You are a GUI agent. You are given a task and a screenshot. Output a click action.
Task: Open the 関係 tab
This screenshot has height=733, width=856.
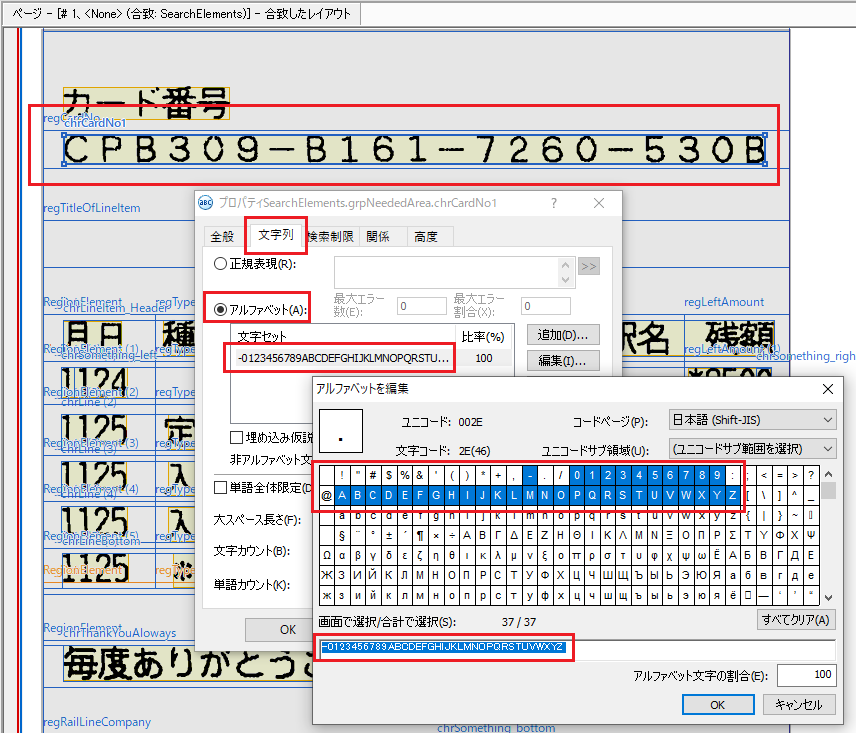pyautogui.click(x=378, y=236)
